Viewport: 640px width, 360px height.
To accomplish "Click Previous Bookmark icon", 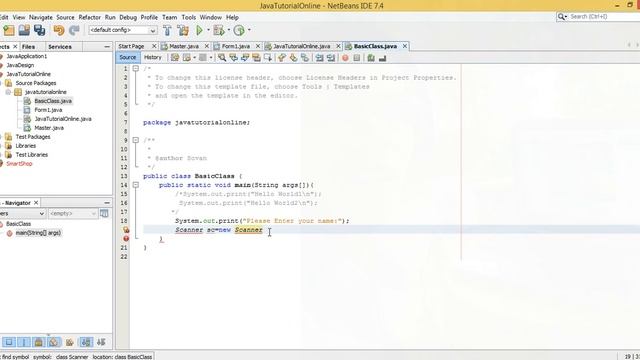I will click(282, 58).
